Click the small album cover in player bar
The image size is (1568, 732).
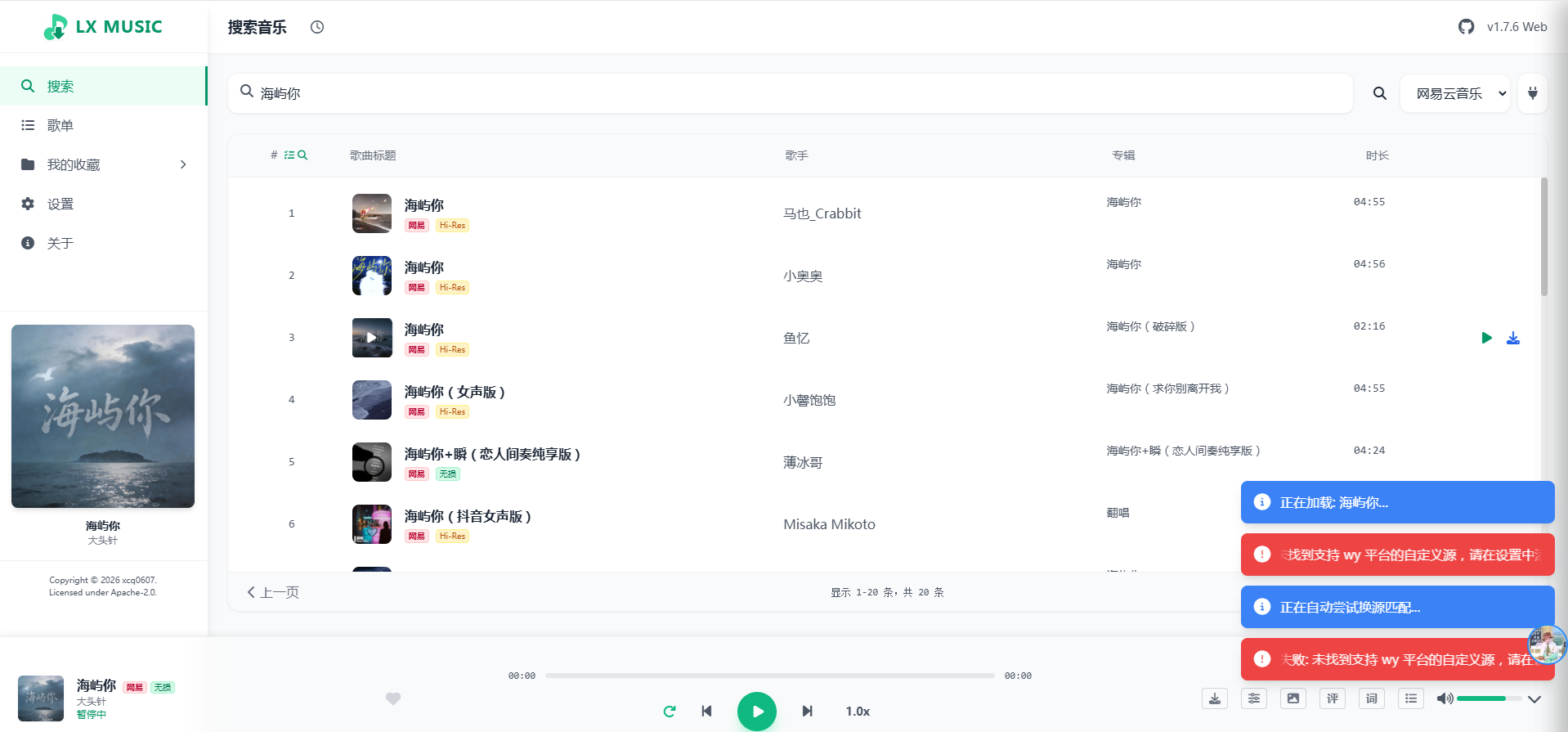tap(41, 698)
